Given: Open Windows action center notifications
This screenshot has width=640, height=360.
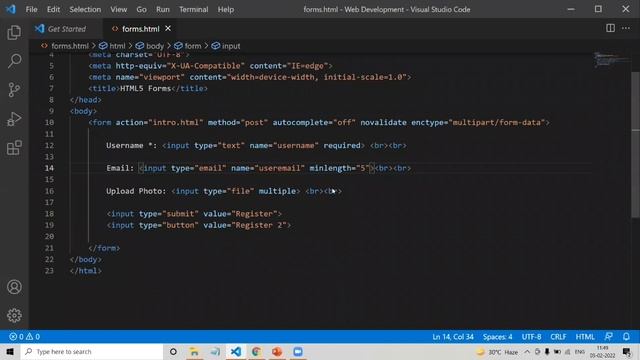Looking at the screenshot, I should pyautogui.click(x=627, y=351).
